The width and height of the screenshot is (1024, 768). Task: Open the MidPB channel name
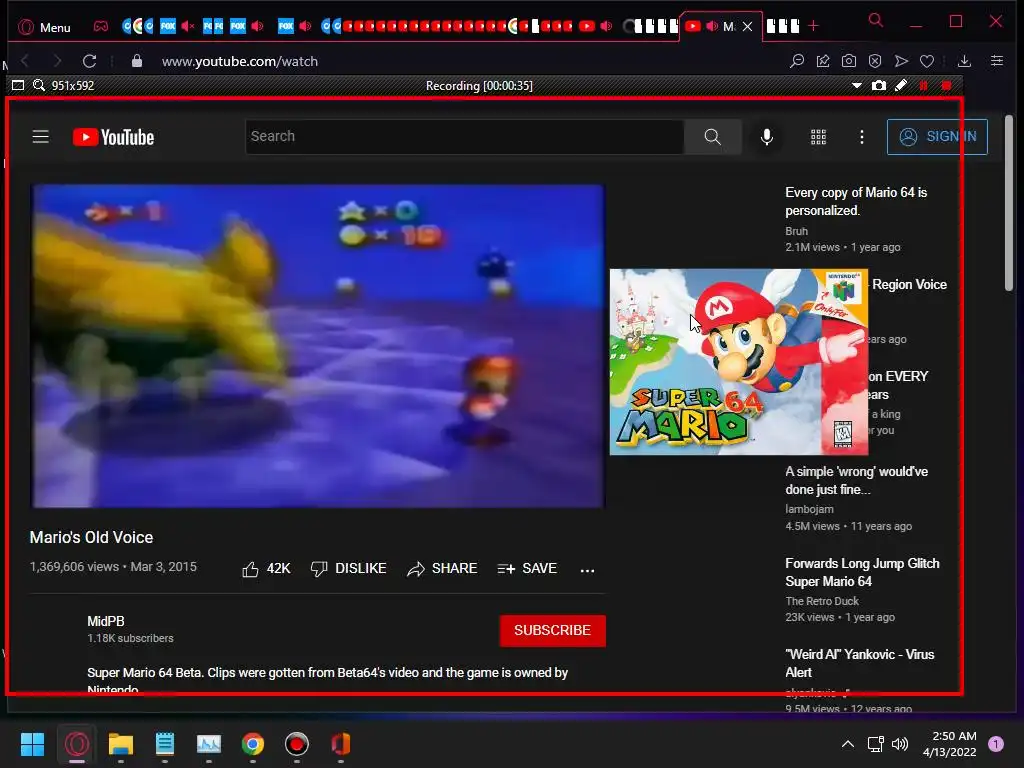coord(106,621)
